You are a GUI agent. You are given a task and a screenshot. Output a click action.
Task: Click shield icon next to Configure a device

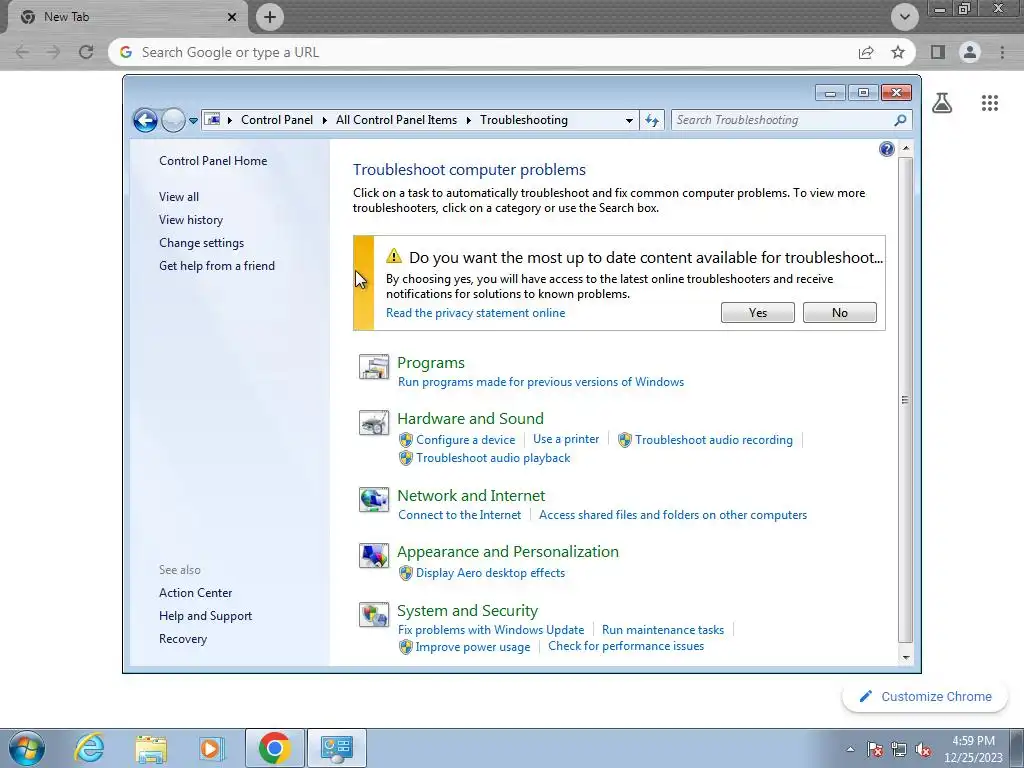pyautogui.click(x=406, y=440)
